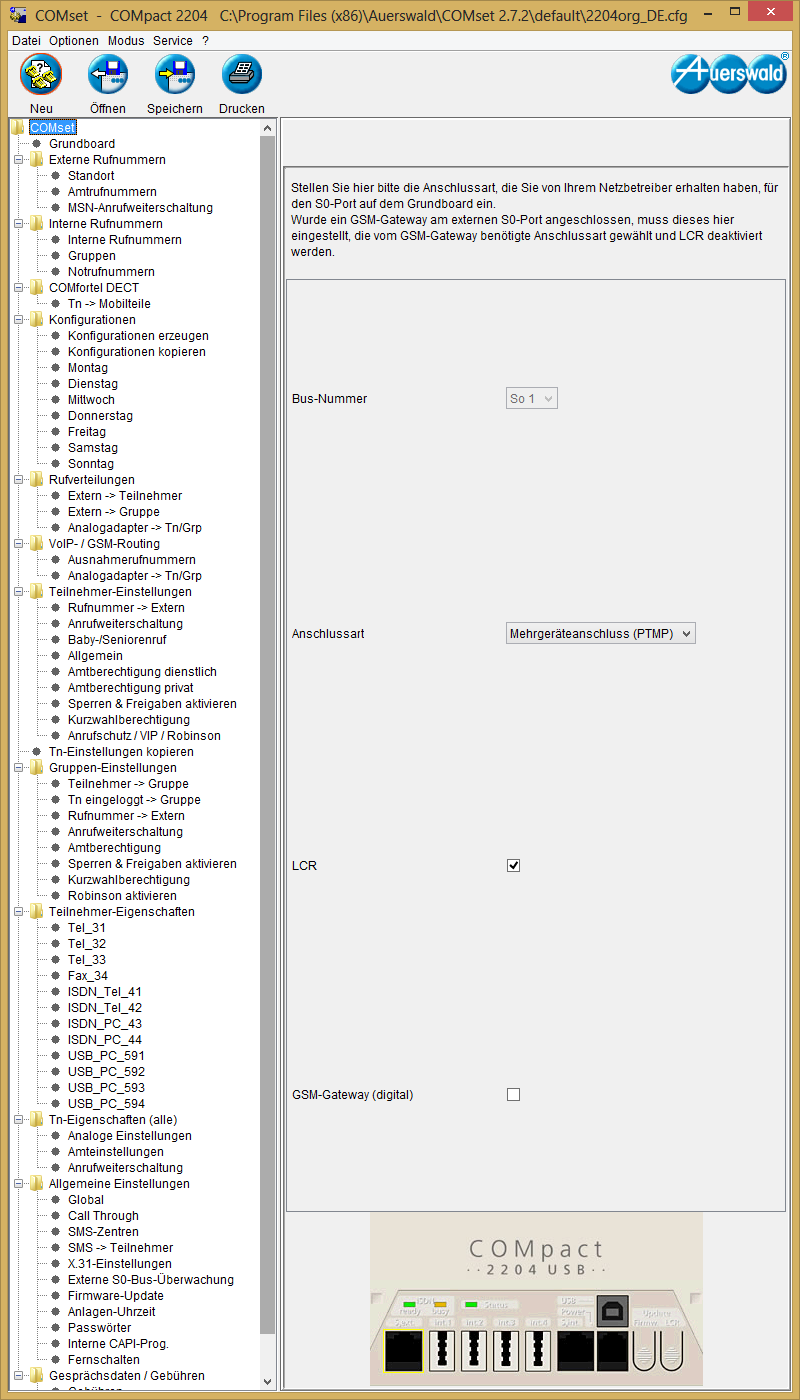The height and width of the screenshot is (1400, 800).
Task: Collapse the Teilnehmer-Einstellungen tree node
Action: point(18,592)
